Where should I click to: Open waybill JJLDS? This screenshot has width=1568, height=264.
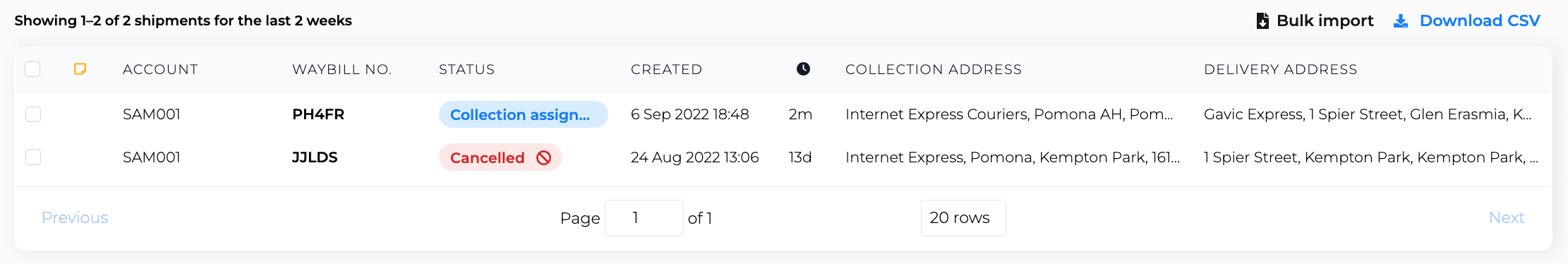coord(315,157)
